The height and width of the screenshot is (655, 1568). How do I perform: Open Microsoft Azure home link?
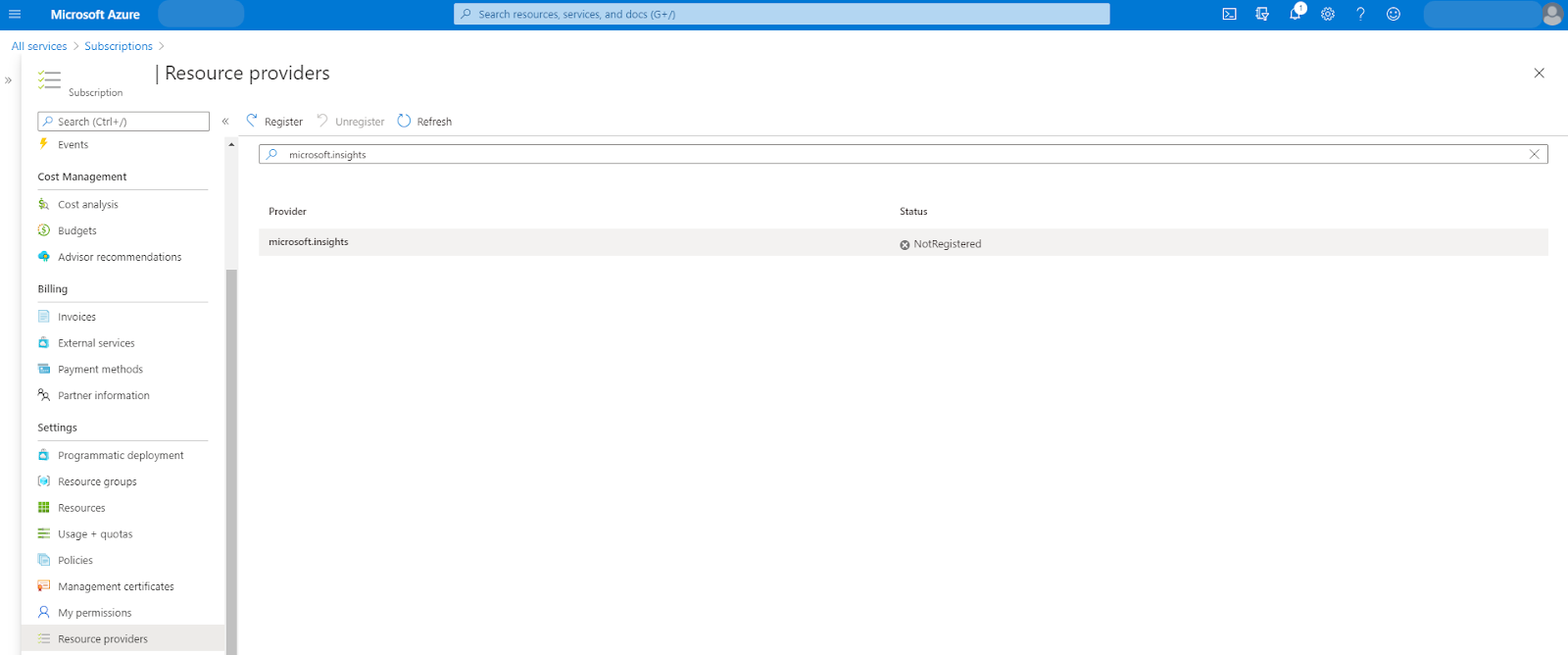(95, 15)
